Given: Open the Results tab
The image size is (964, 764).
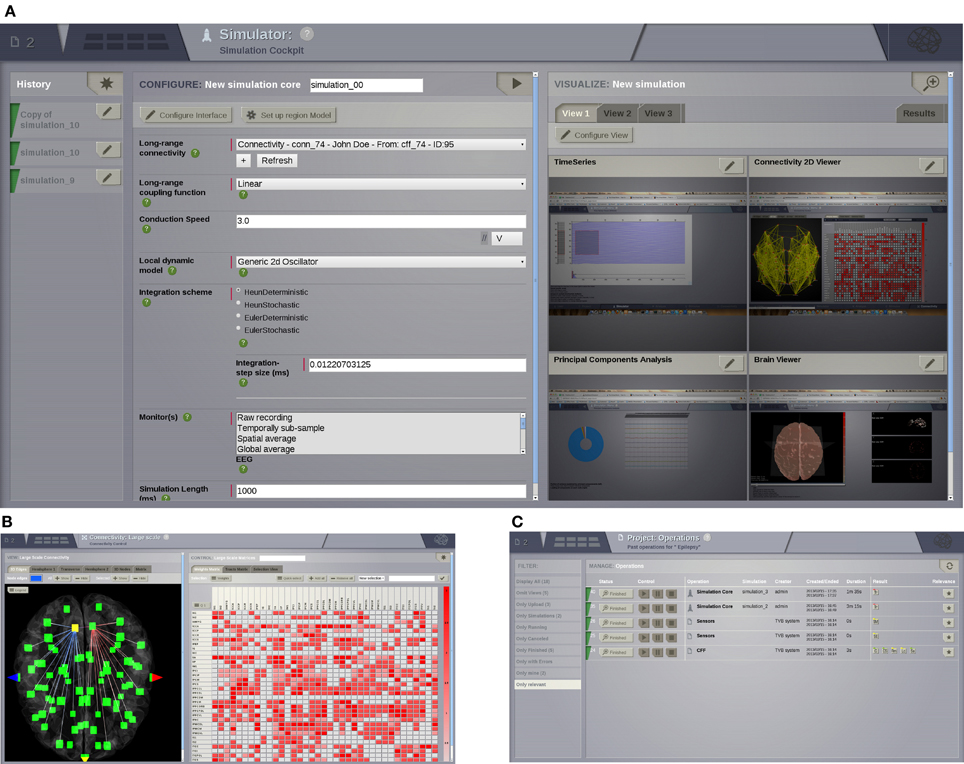Looking at the screenshot, I should (x=919, y=113).
